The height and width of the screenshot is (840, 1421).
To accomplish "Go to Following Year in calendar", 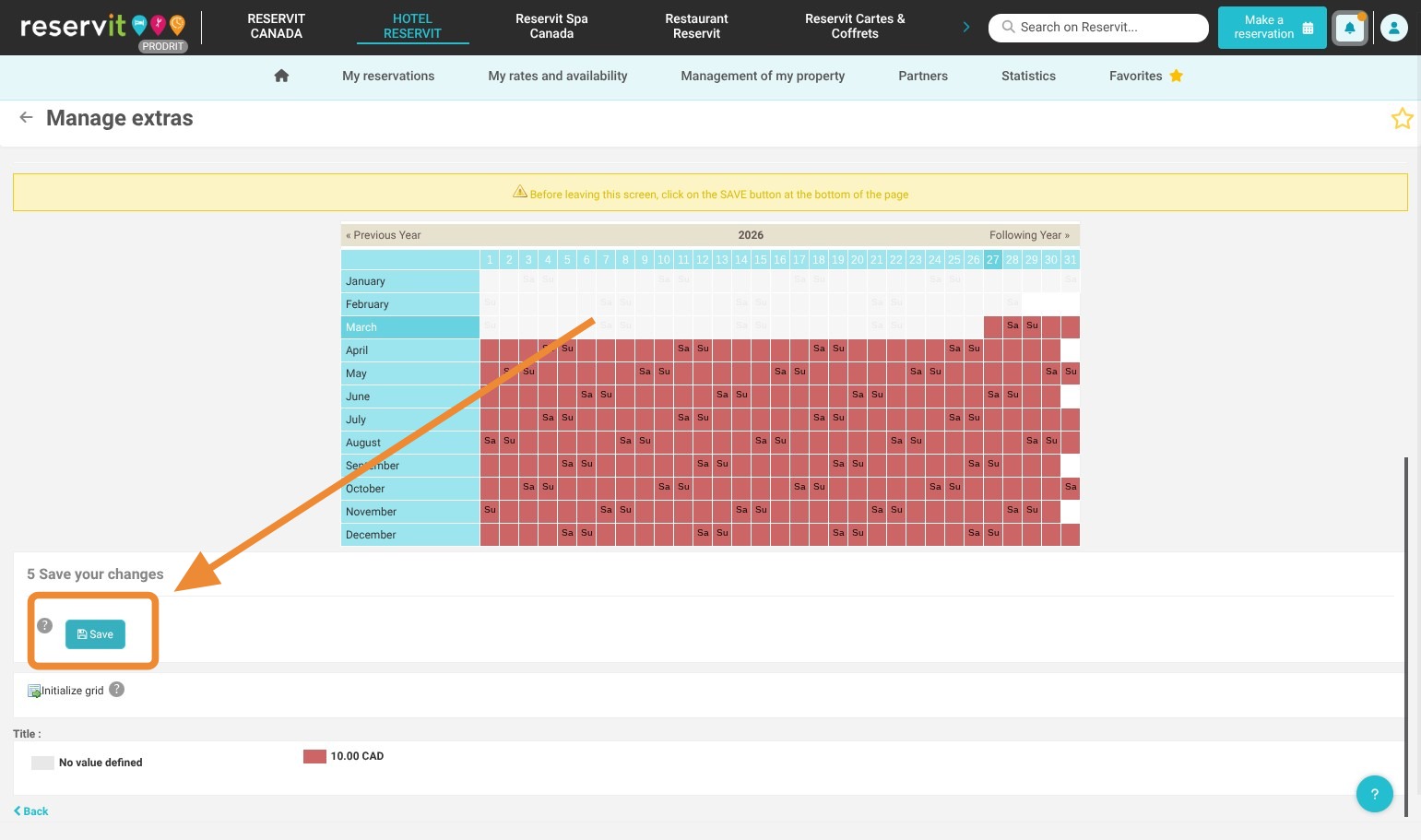I will [1029, 235].
